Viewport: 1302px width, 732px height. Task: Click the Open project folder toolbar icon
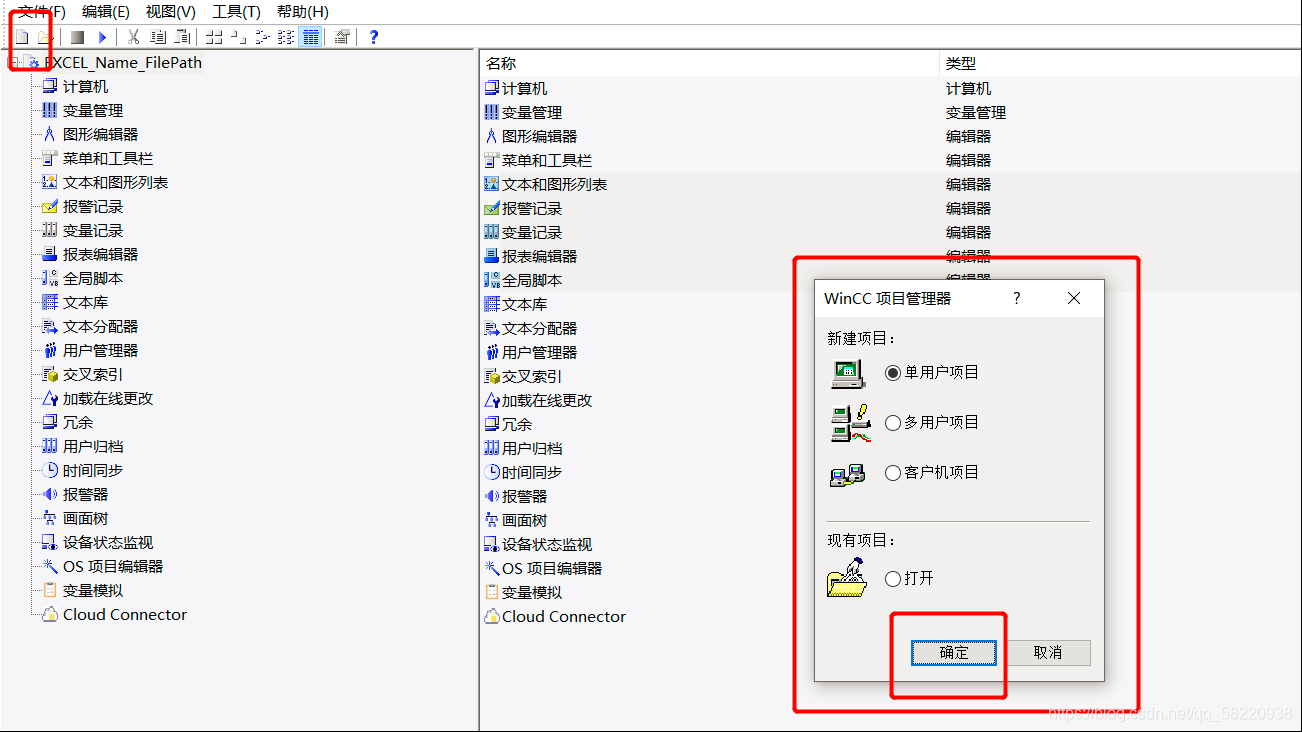[x=45, y=37]
